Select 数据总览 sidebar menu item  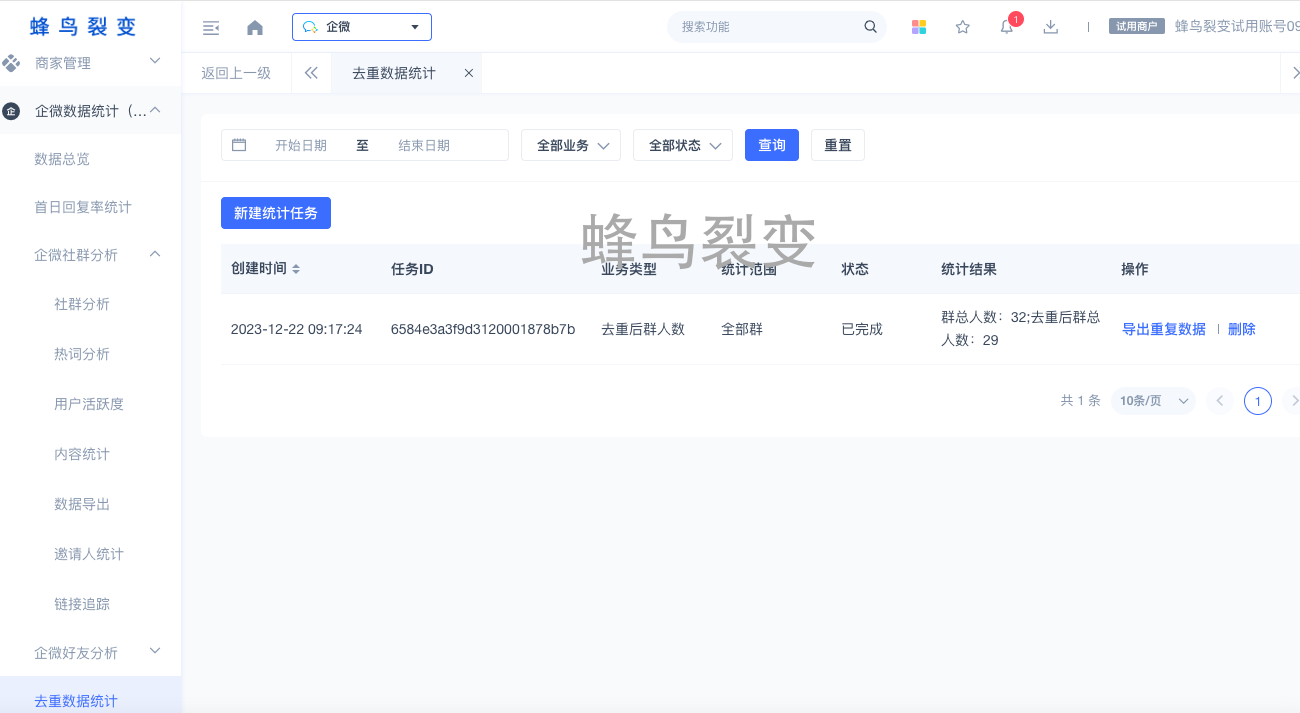point(62,159)
